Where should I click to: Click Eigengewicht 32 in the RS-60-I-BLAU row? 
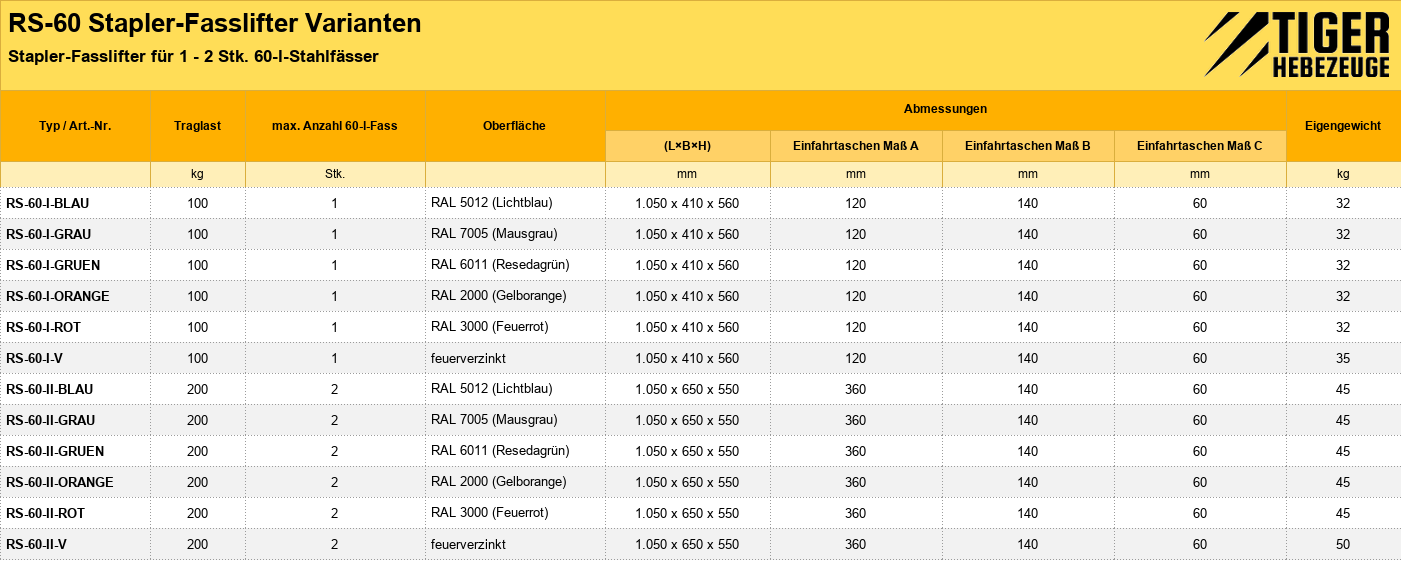click(x=1343, y=203)
